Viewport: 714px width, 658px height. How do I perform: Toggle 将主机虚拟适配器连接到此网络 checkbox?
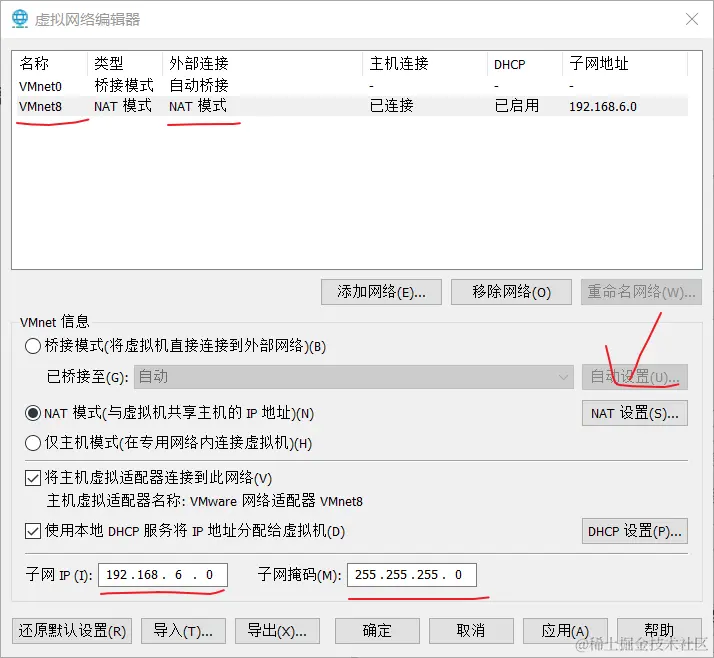tap(33, 478)
